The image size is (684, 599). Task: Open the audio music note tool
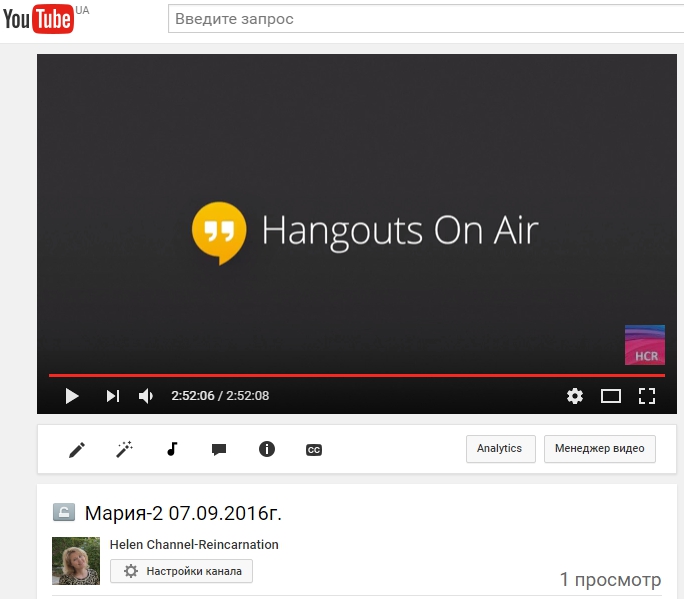pyautogui.click(x=172, y=450)
